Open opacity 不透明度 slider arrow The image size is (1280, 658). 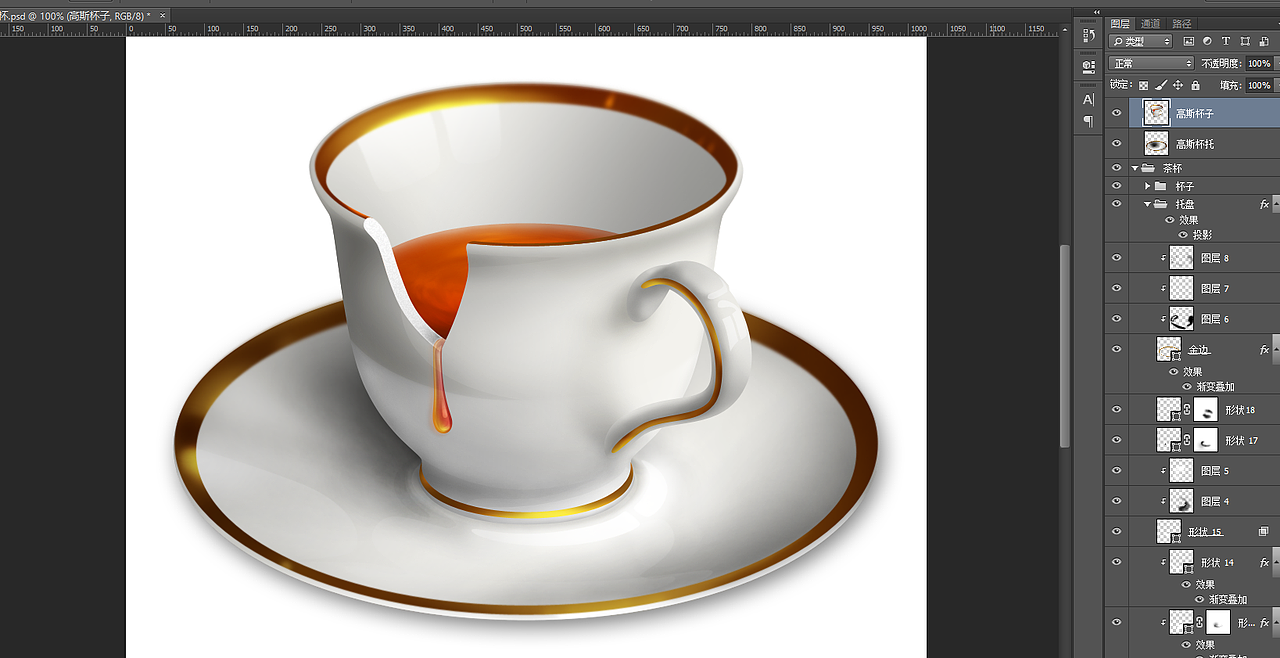(x=1277, y=63)
